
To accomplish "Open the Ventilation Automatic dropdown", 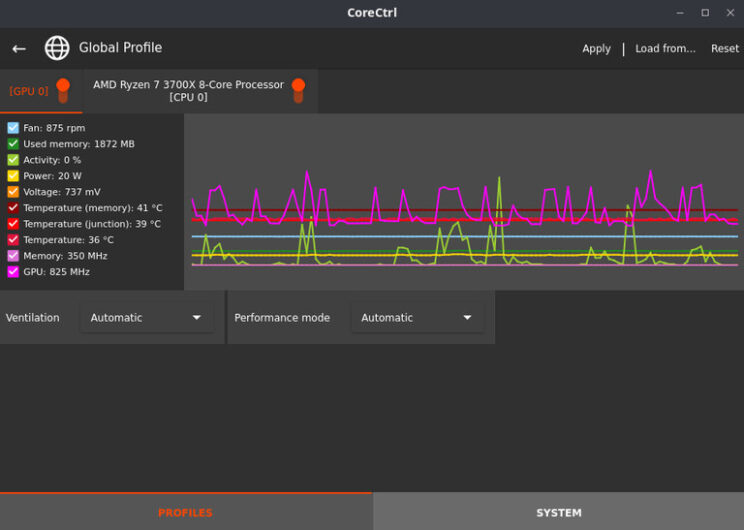I will [147, 317].
